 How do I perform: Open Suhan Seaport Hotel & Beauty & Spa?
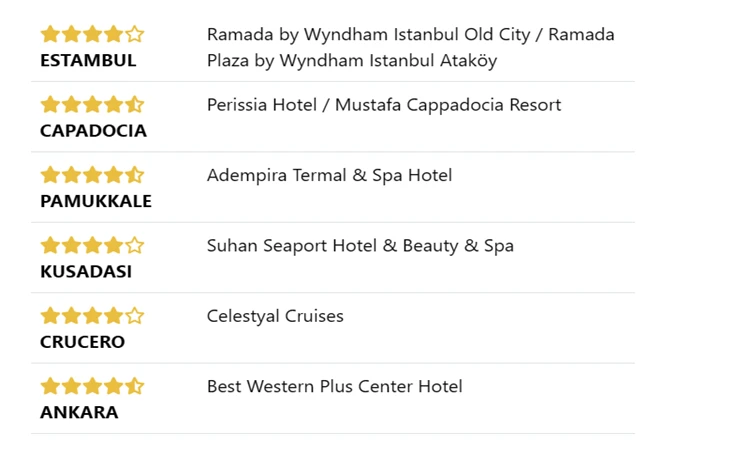pos(360,246)
